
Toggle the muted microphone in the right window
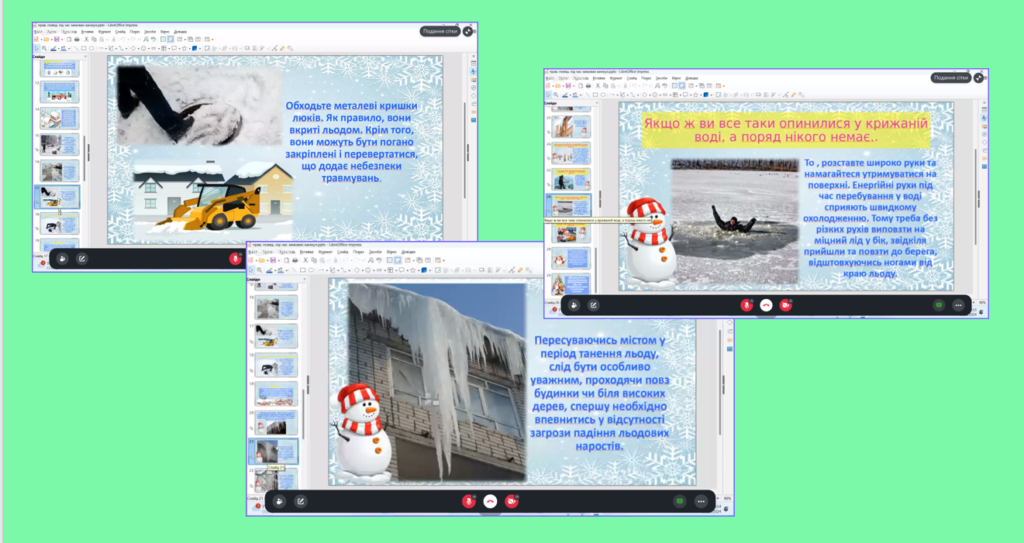[746, 305]
